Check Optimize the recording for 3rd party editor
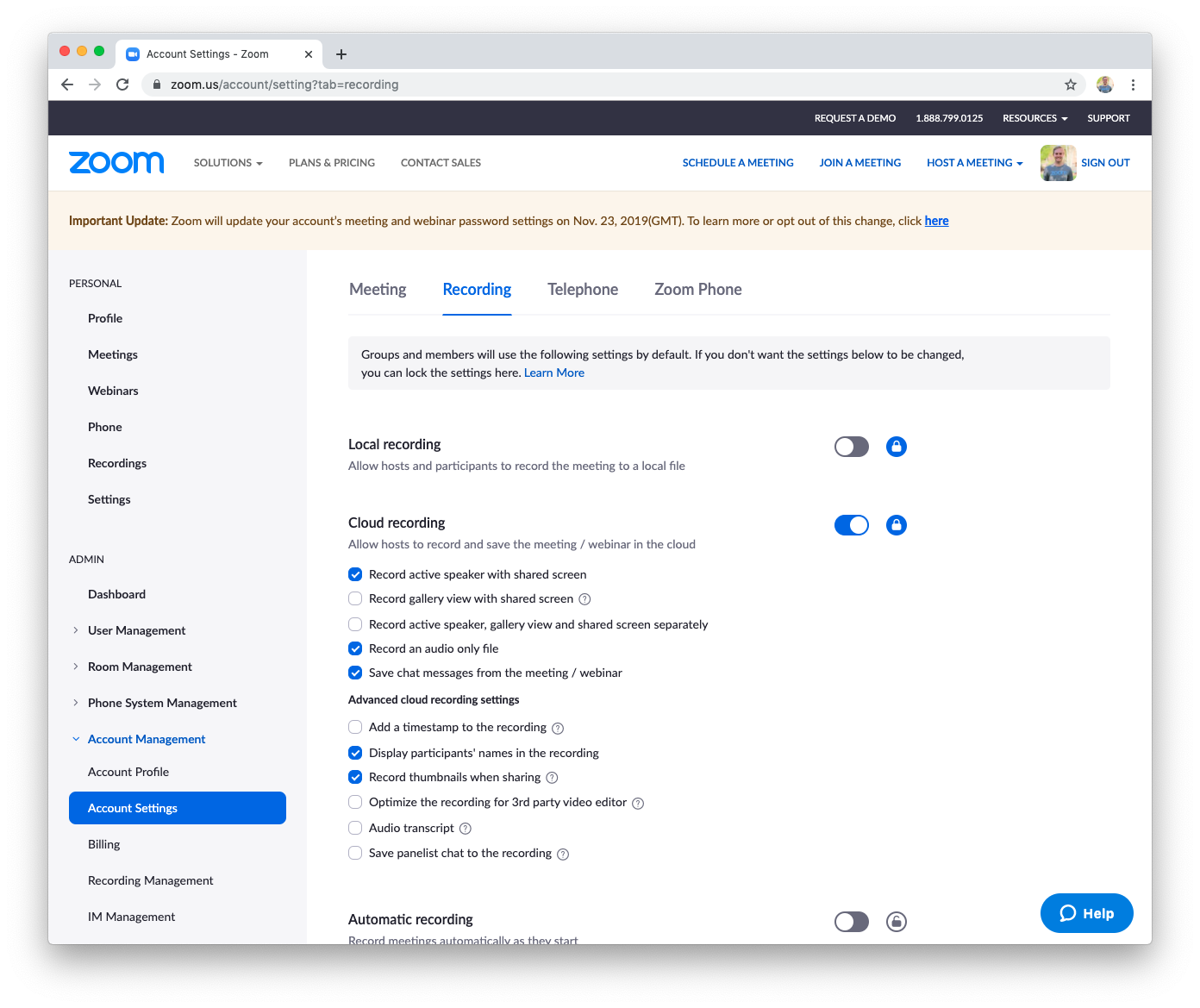Image resolution: width=1200 pixels, height=1008 pixels. (x=355, y=802)
